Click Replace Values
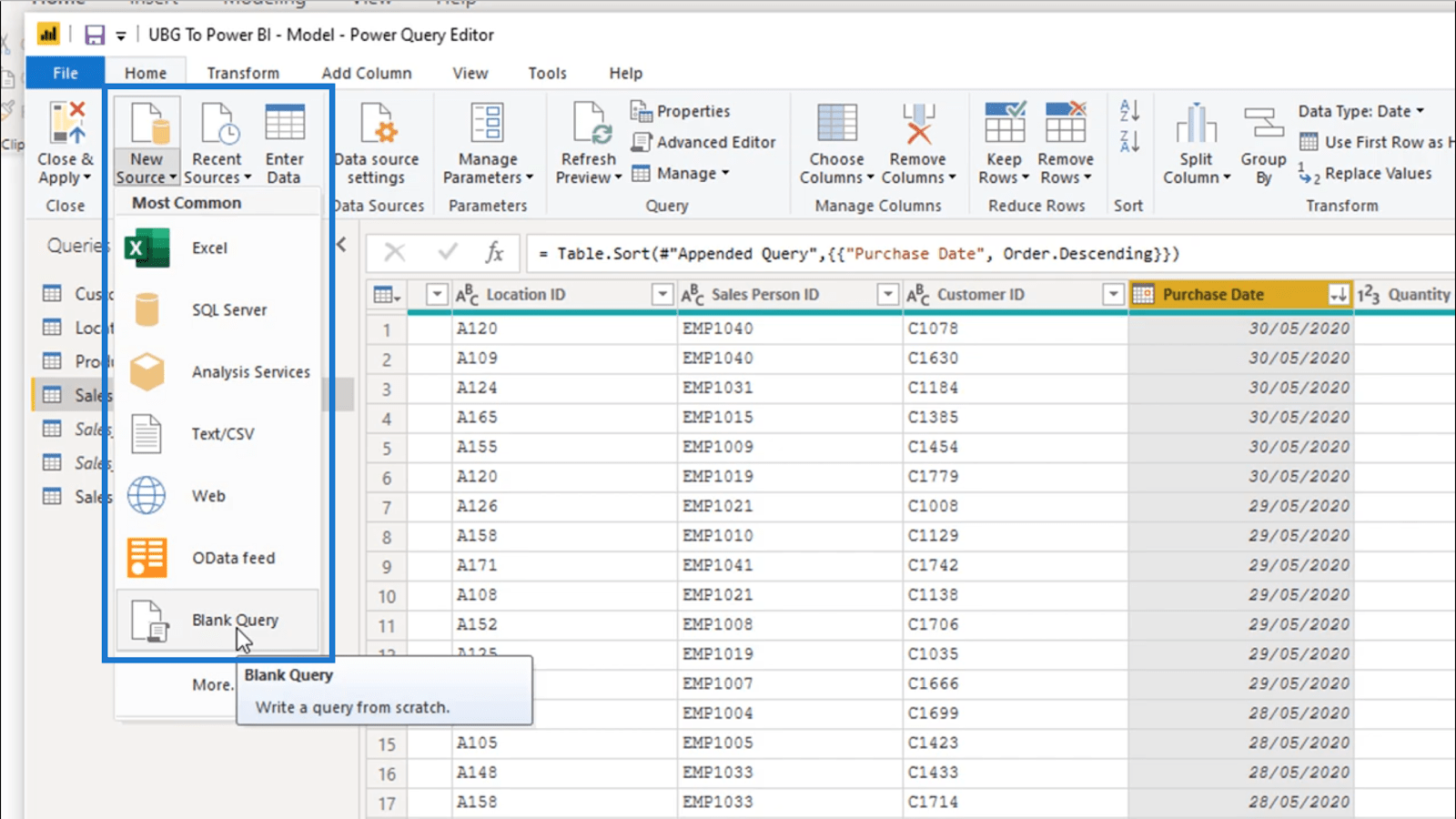 coord(1365,173)
